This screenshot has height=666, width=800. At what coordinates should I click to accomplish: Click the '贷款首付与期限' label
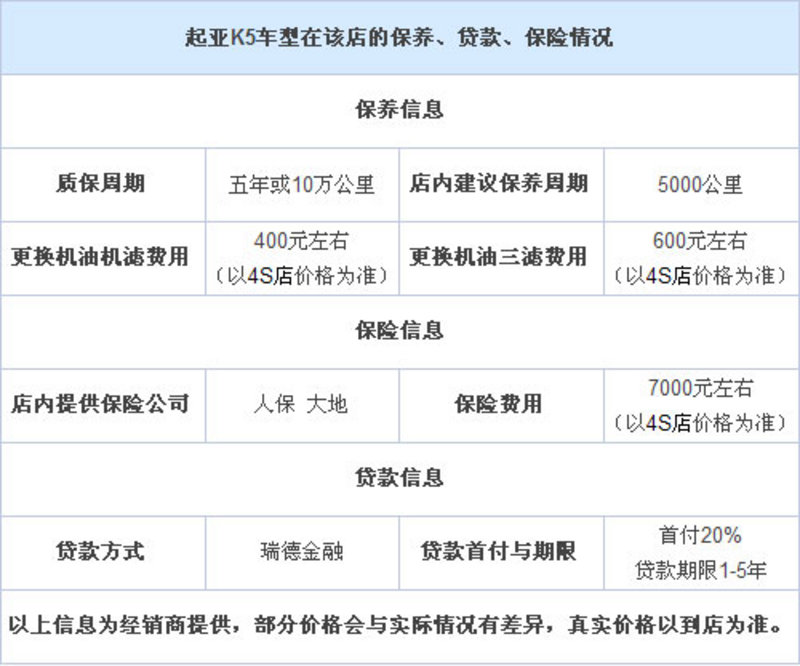point(498,551)
